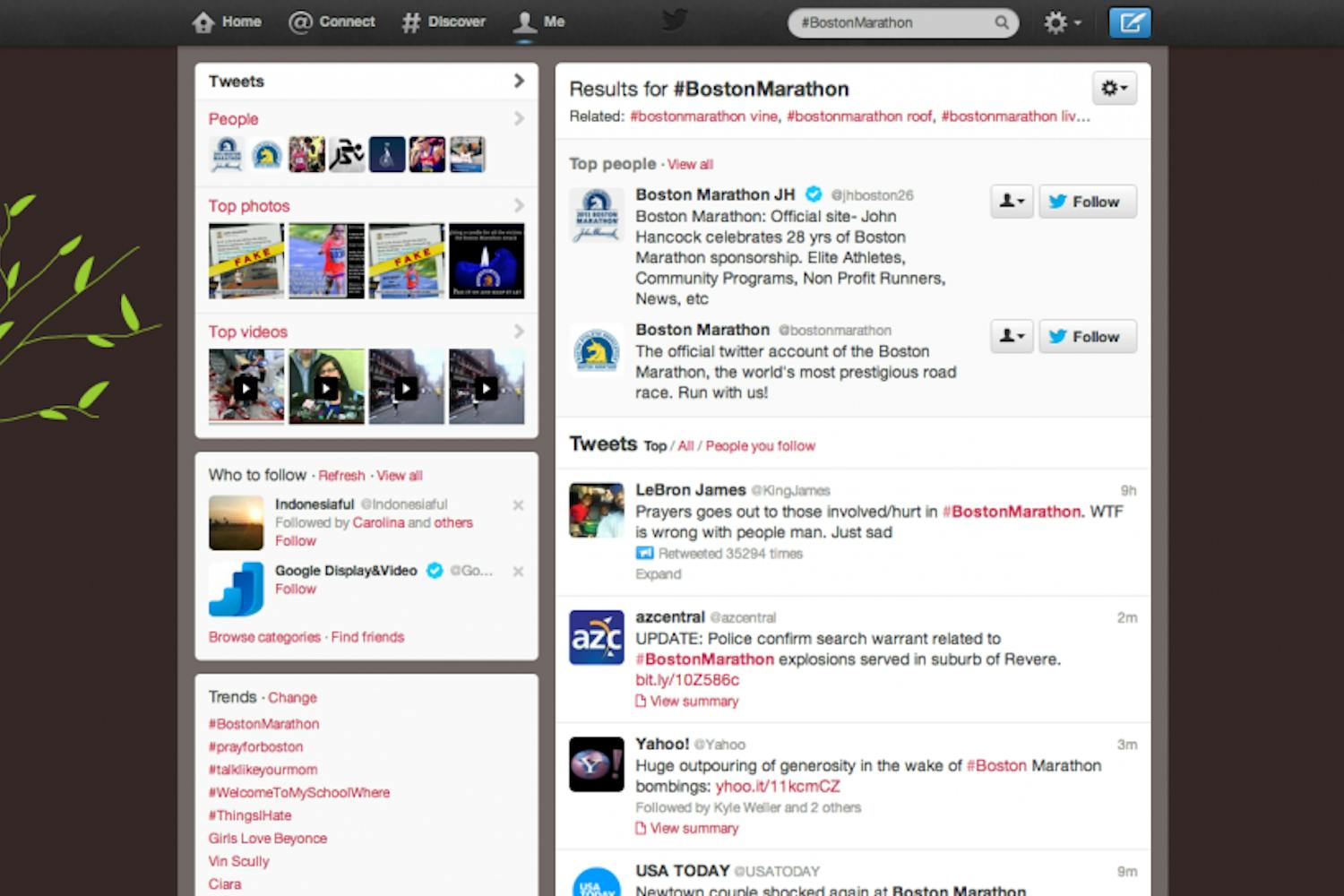Open the Connect tab
1344x896 pixels.
tap(332, 22)
